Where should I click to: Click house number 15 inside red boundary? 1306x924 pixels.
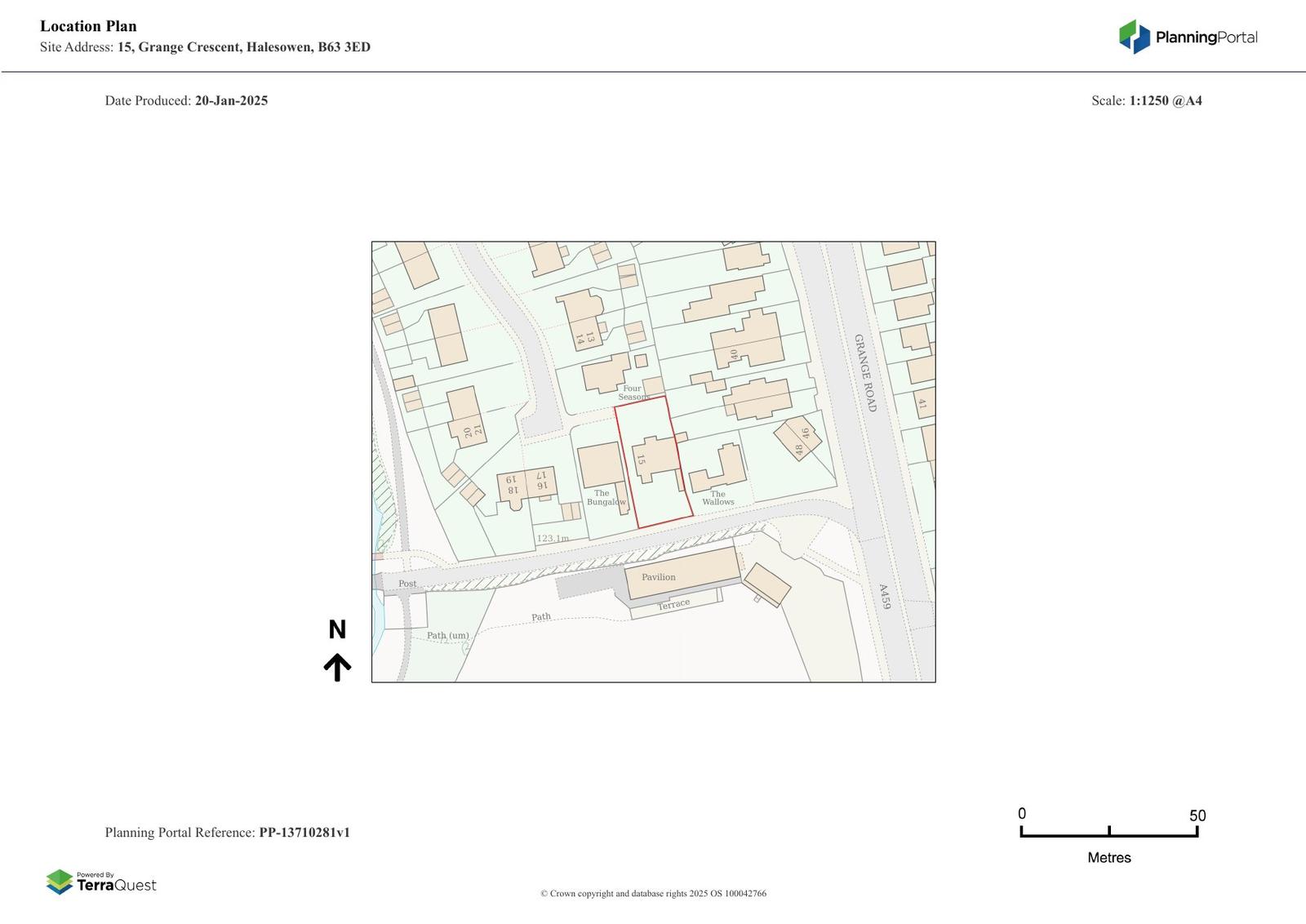point(642,460)
